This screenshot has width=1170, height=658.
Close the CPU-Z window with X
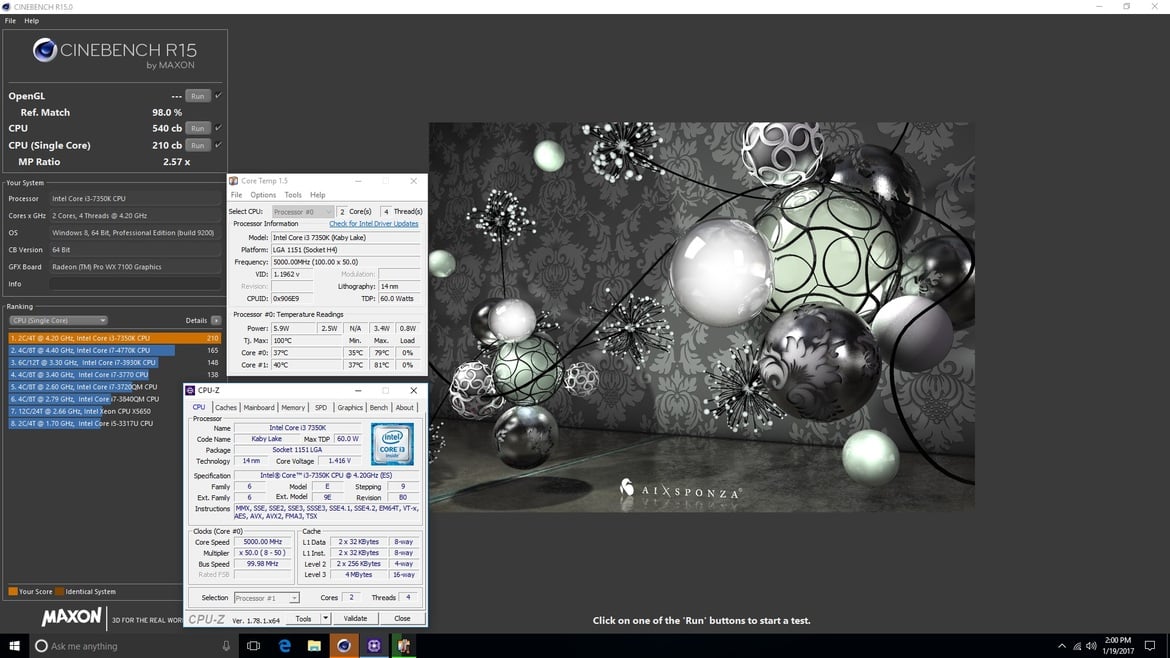coord(413,391)
